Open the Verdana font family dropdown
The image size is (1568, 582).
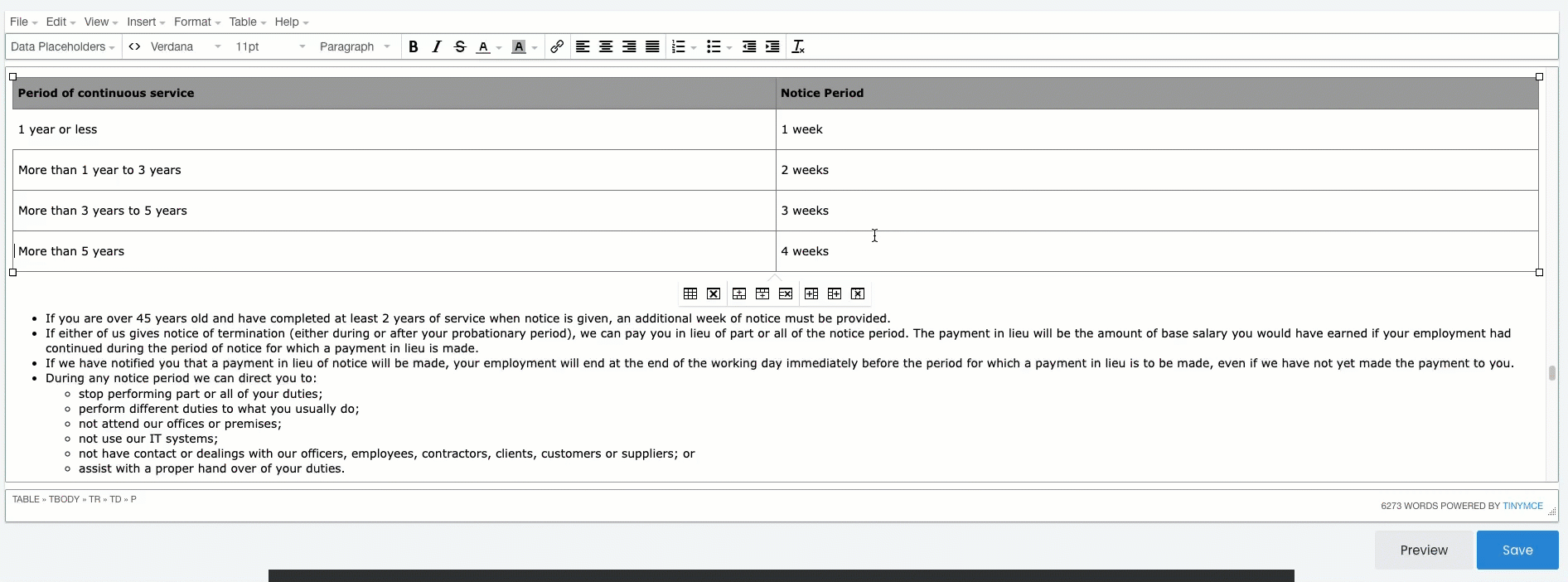(186, 46)
